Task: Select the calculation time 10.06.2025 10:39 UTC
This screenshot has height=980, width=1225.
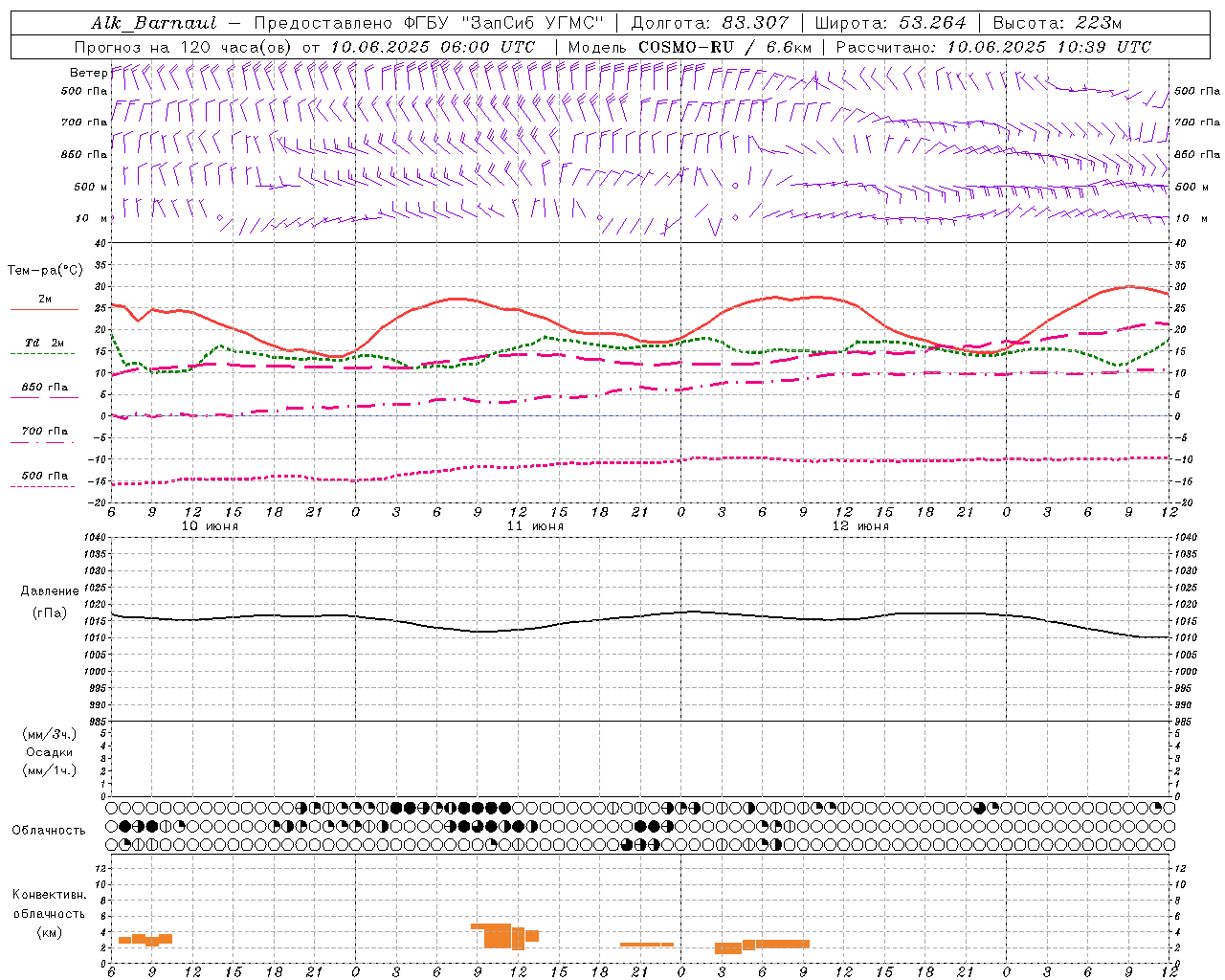Action: pyautogui.click(x=1049, y=47)
